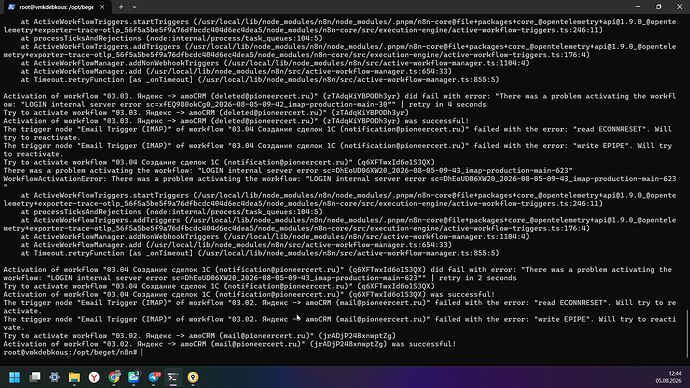Open the Windows Start menu
690x388 pixels.
(x=15, y=377)
